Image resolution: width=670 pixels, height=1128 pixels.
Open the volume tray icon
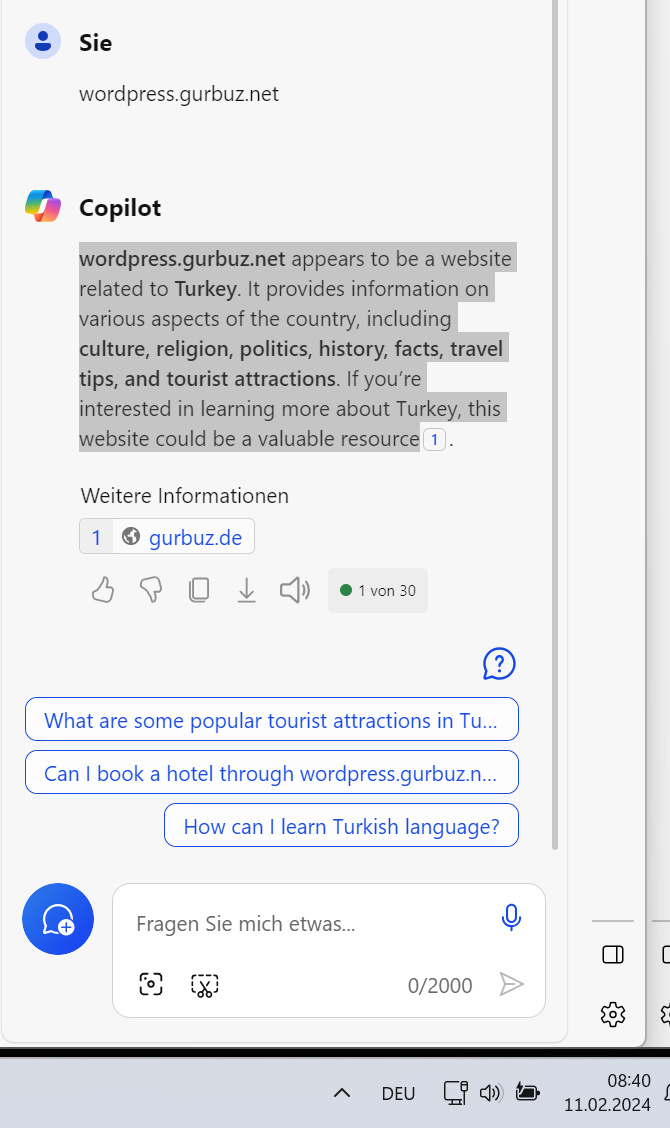coord(491,1093)
